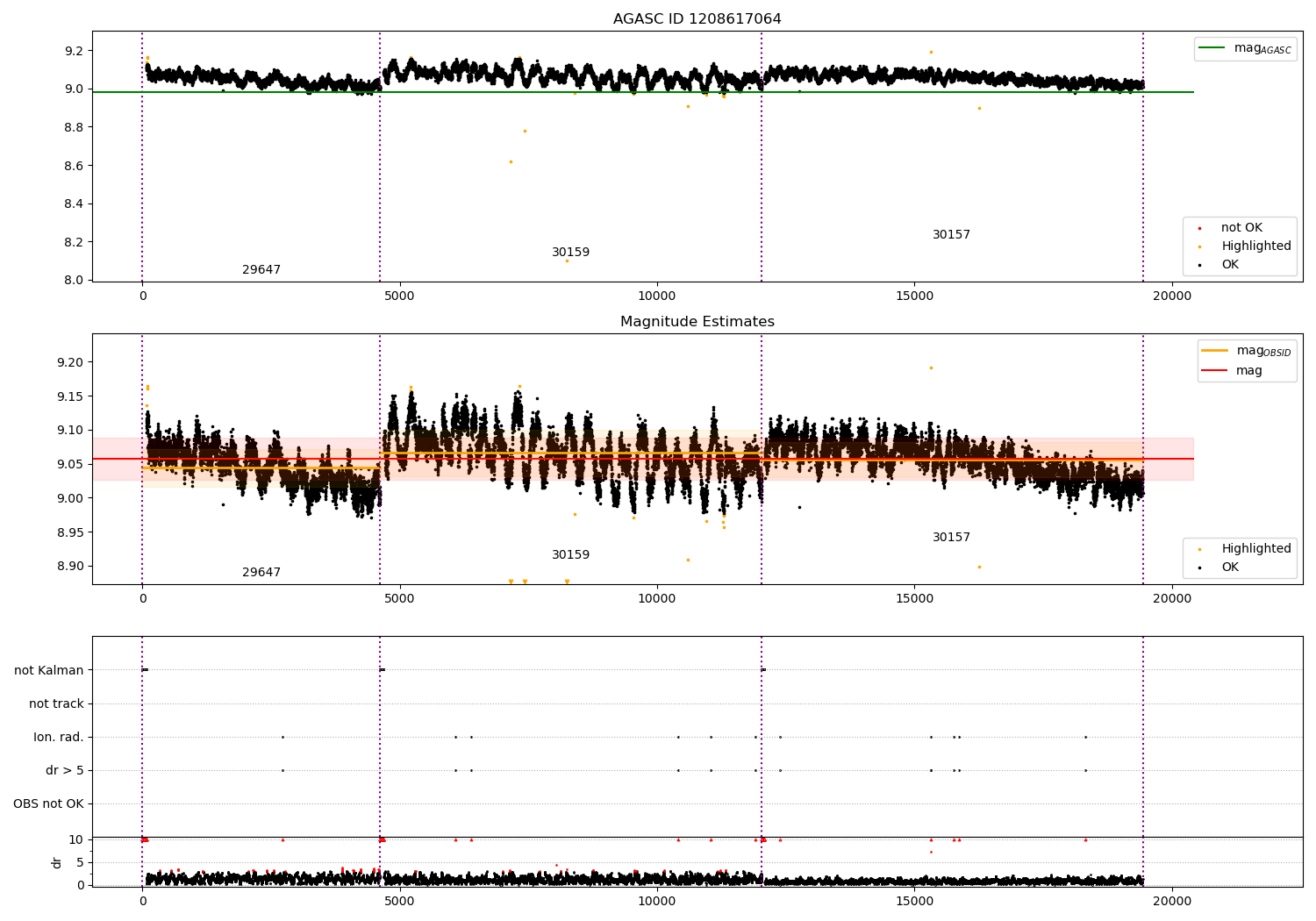
Task: Select the red 'mag' legend line entry
Action: click(1232, 371)
